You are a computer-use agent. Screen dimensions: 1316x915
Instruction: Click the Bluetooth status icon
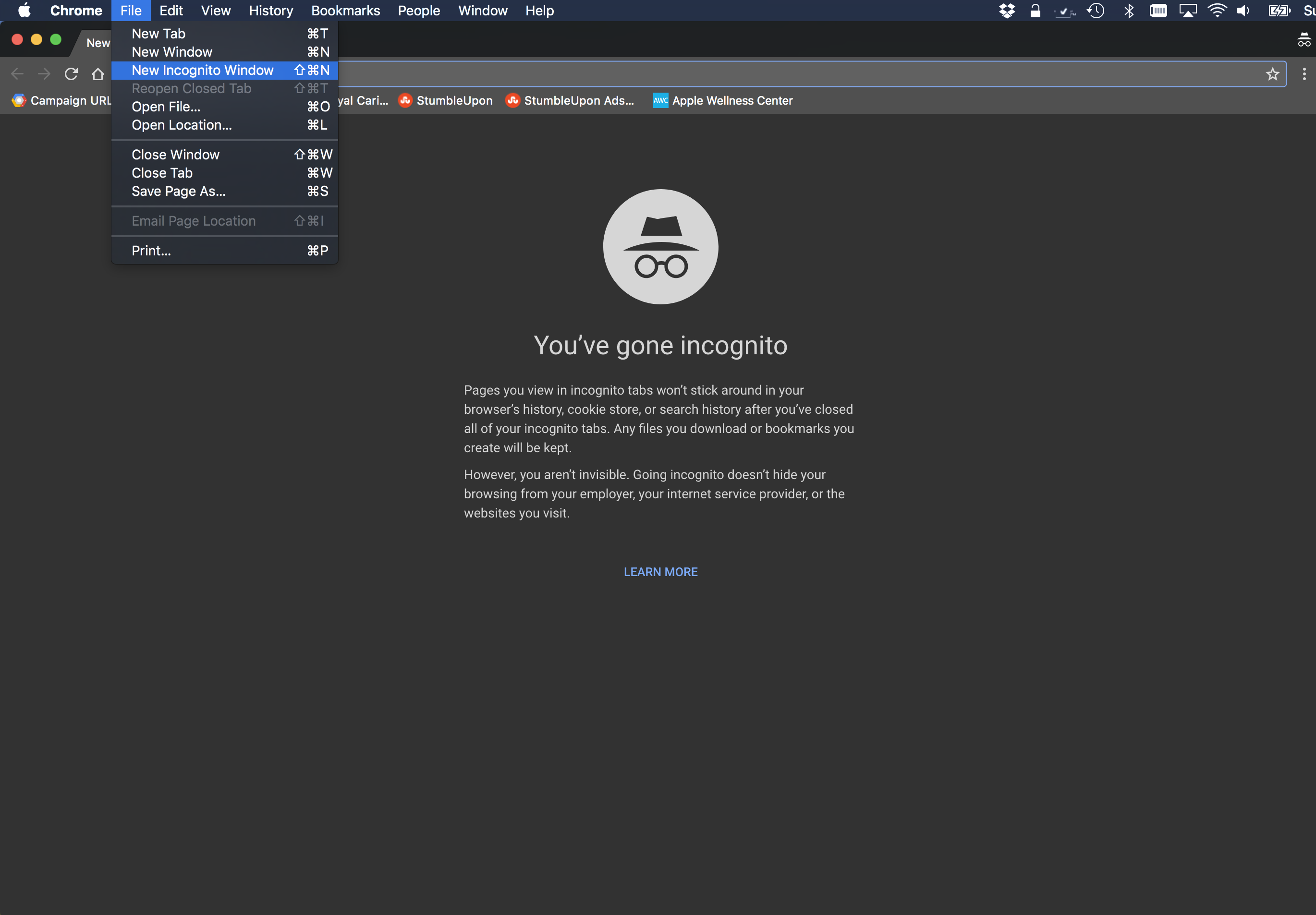pyautogui.click(x=1129, y=10)
